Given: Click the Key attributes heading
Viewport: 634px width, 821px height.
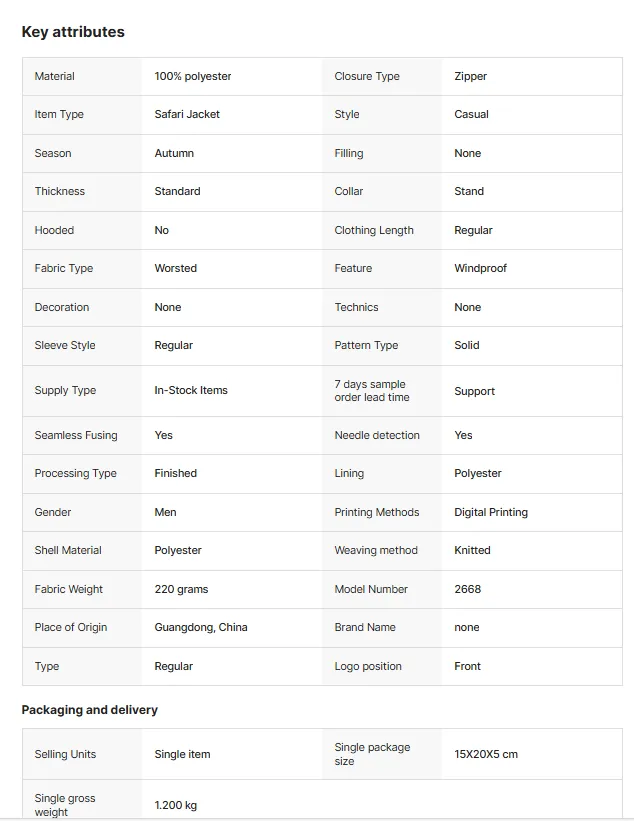Looking at the screenshot, I should (73, 32).
